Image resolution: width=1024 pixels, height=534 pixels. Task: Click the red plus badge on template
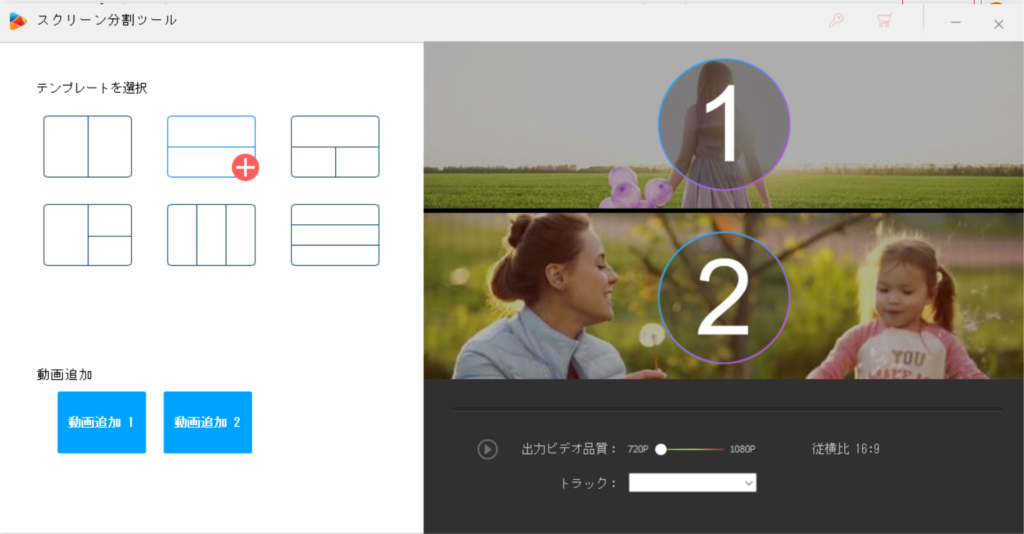[x=245, y=167]
